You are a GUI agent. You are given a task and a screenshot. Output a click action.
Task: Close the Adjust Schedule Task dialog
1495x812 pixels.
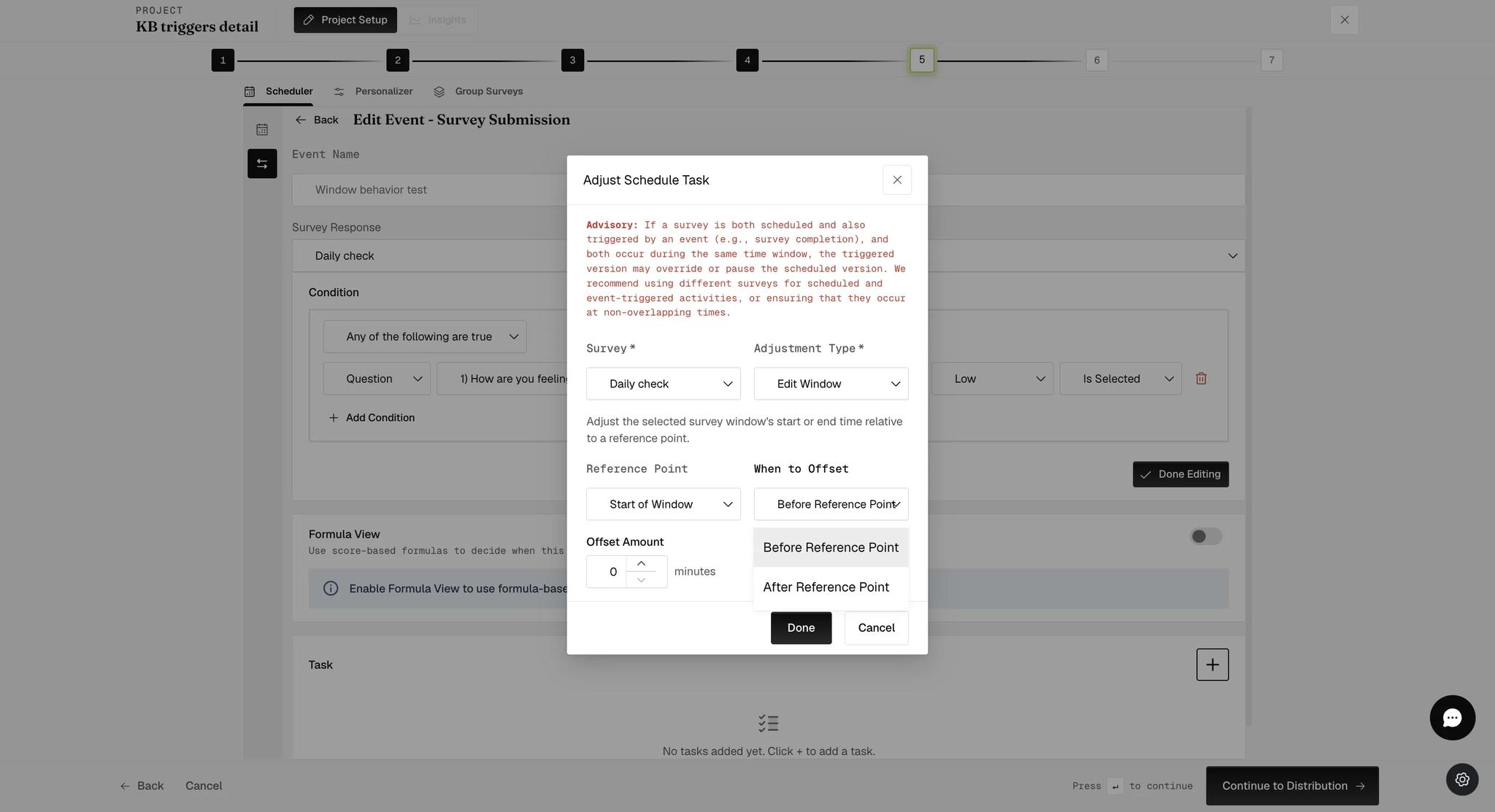click(x=897, y=179)
